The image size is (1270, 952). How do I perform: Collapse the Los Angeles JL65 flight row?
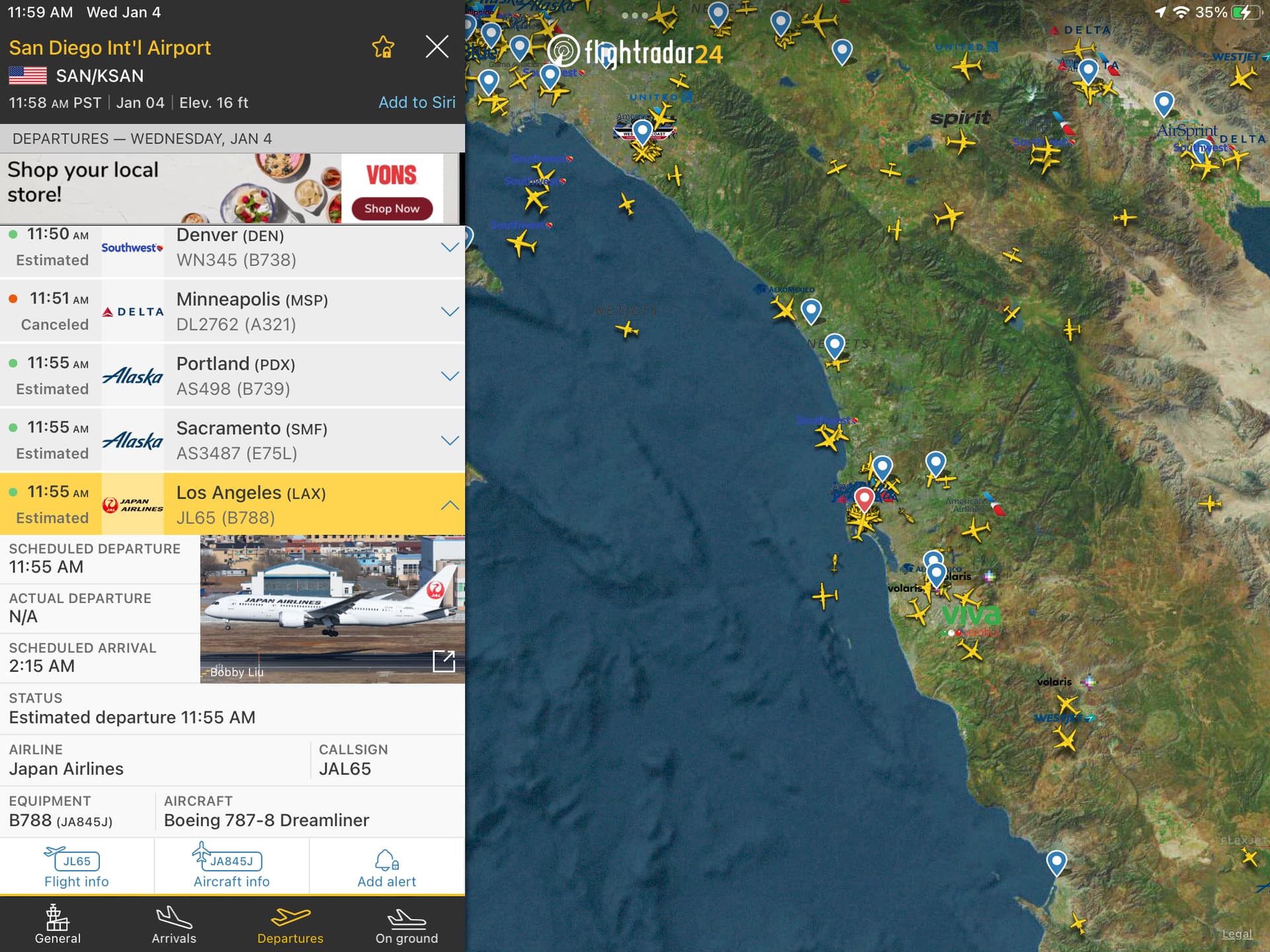[450, 505]
